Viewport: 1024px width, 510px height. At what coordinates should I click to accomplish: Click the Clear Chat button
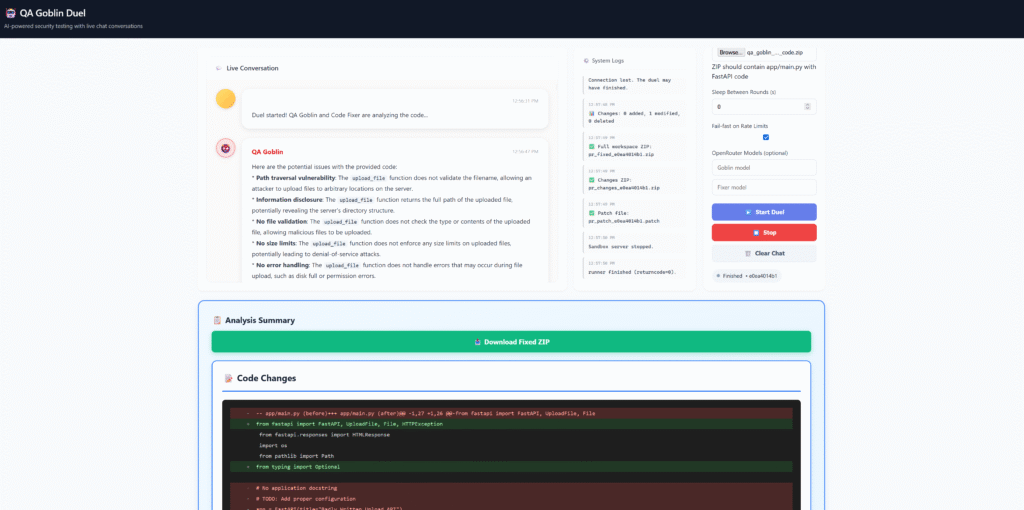point(764,253)
